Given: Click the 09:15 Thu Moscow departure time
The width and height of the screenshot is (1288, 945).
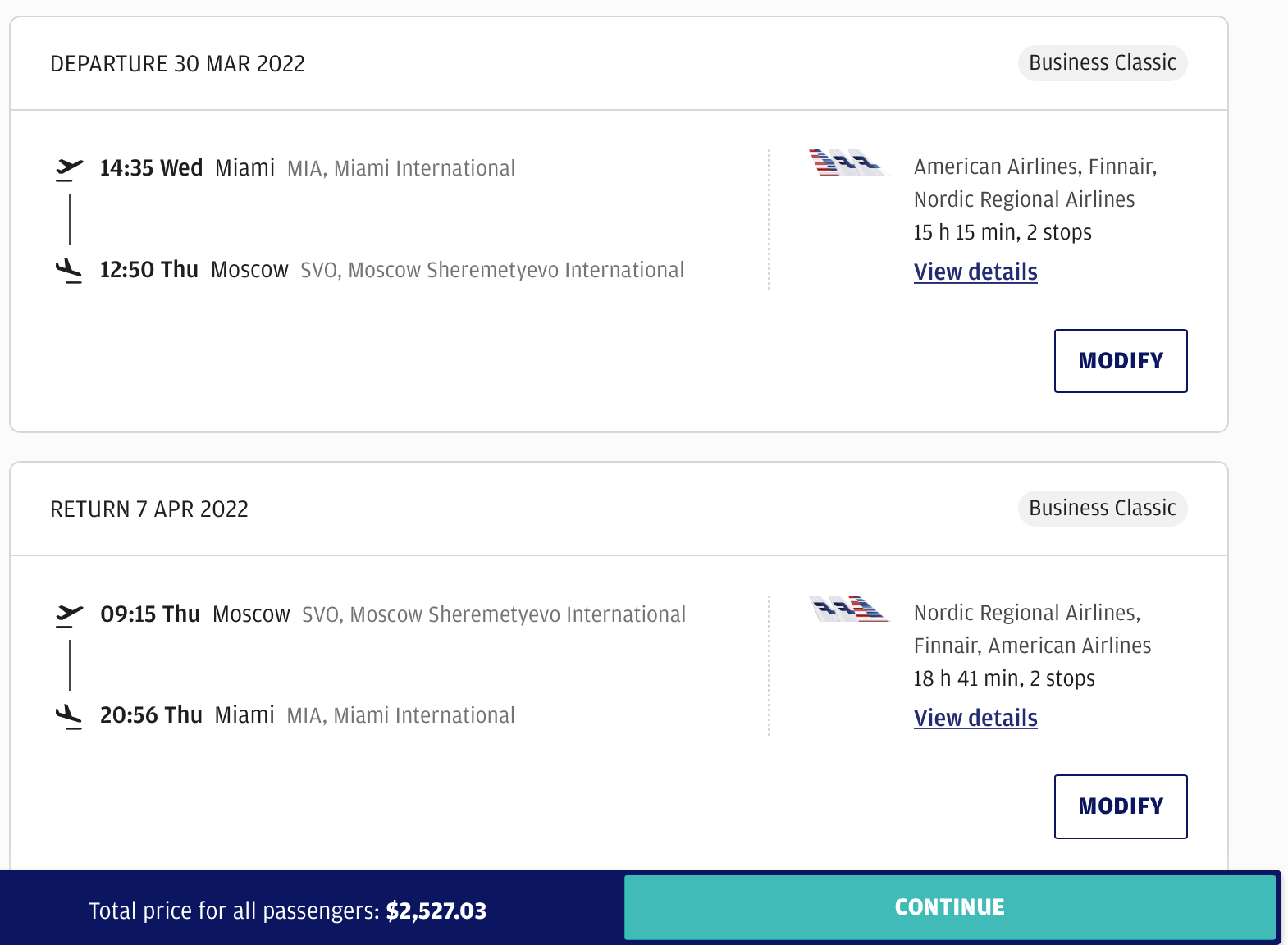Looking at the screenshot, I should [x=150, y=614].
